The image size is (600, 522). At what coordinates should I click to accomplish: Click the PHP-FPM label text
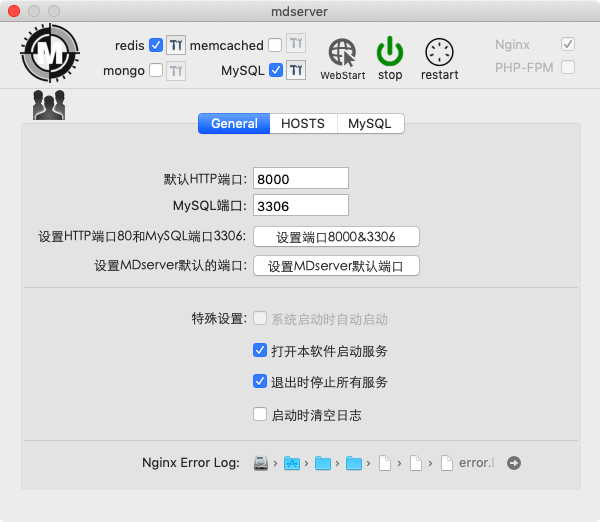[x=524, y=67]
